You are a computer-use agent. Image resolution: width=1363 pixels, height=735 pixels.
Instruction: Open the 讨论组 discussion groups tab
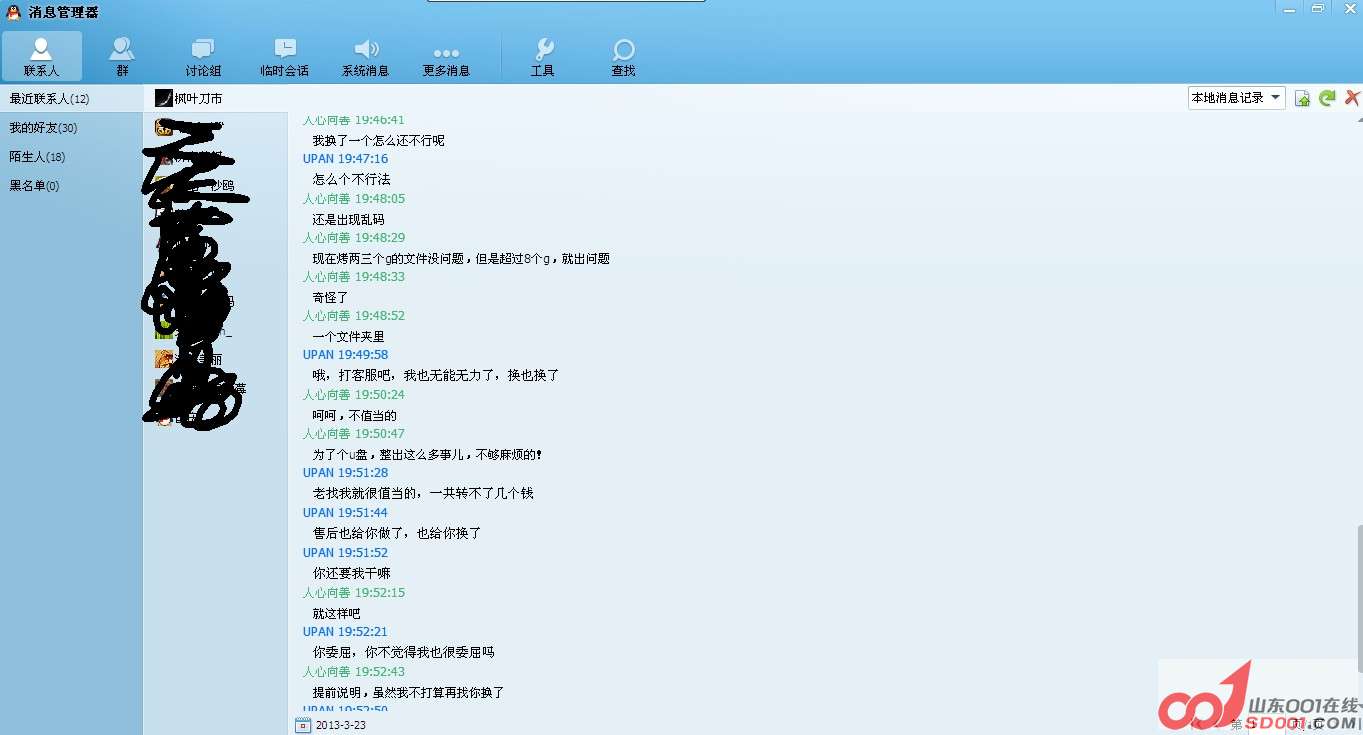203,57
